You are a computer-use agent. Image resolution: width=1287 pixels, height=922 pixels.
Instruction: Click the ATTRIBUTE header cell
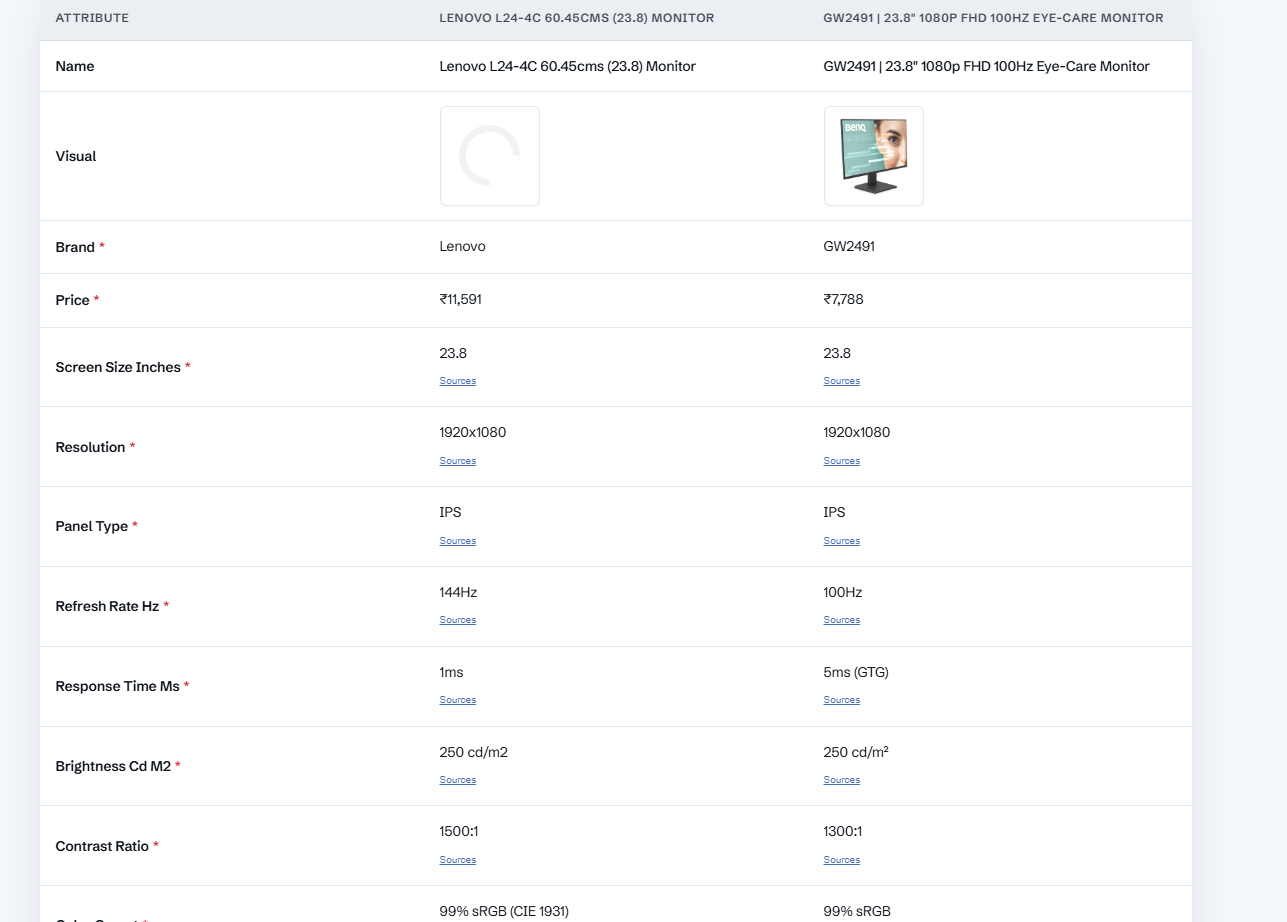tap(89, 18)
